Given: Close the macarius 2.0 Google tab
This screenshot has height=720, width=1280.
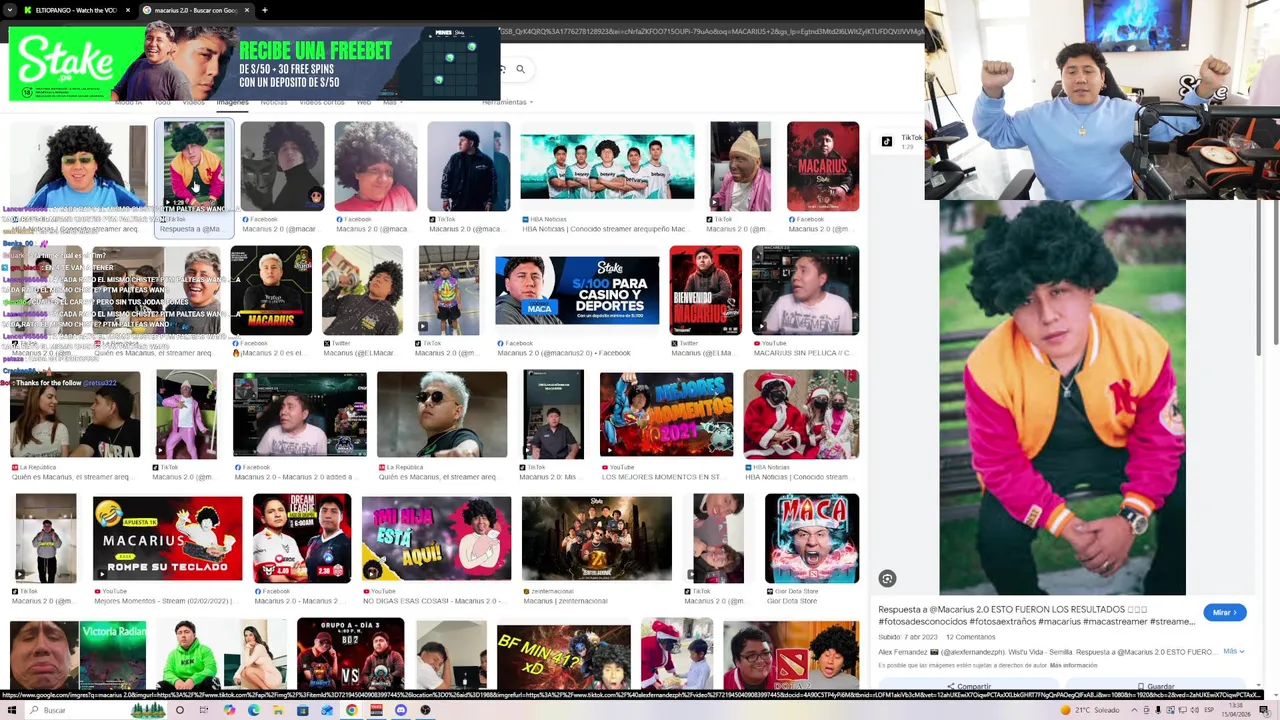Looking at the screenshot, I should click(247, 10).
